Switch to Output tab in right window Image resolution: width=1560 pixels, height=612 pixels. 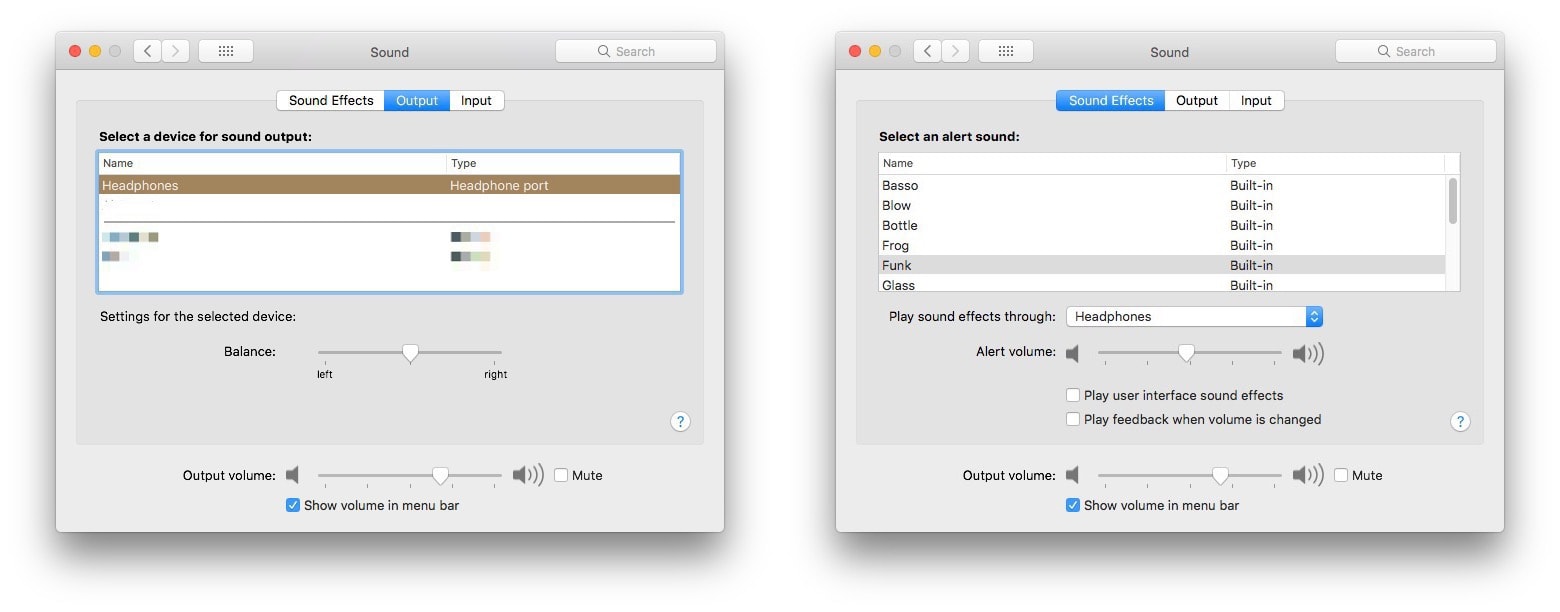pos(1197,100)
